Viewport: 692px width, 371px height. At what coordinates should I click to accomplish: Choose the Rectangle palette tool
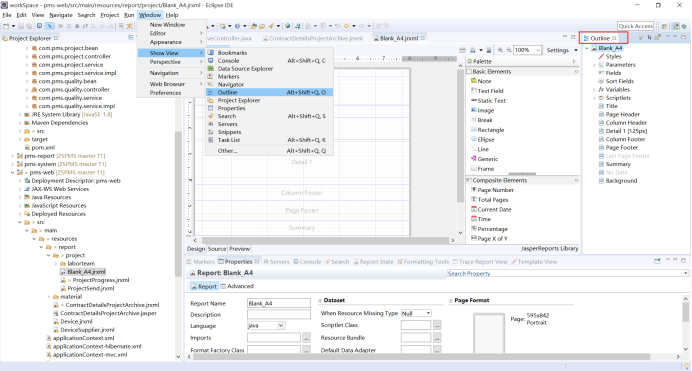tap(487, 130)
